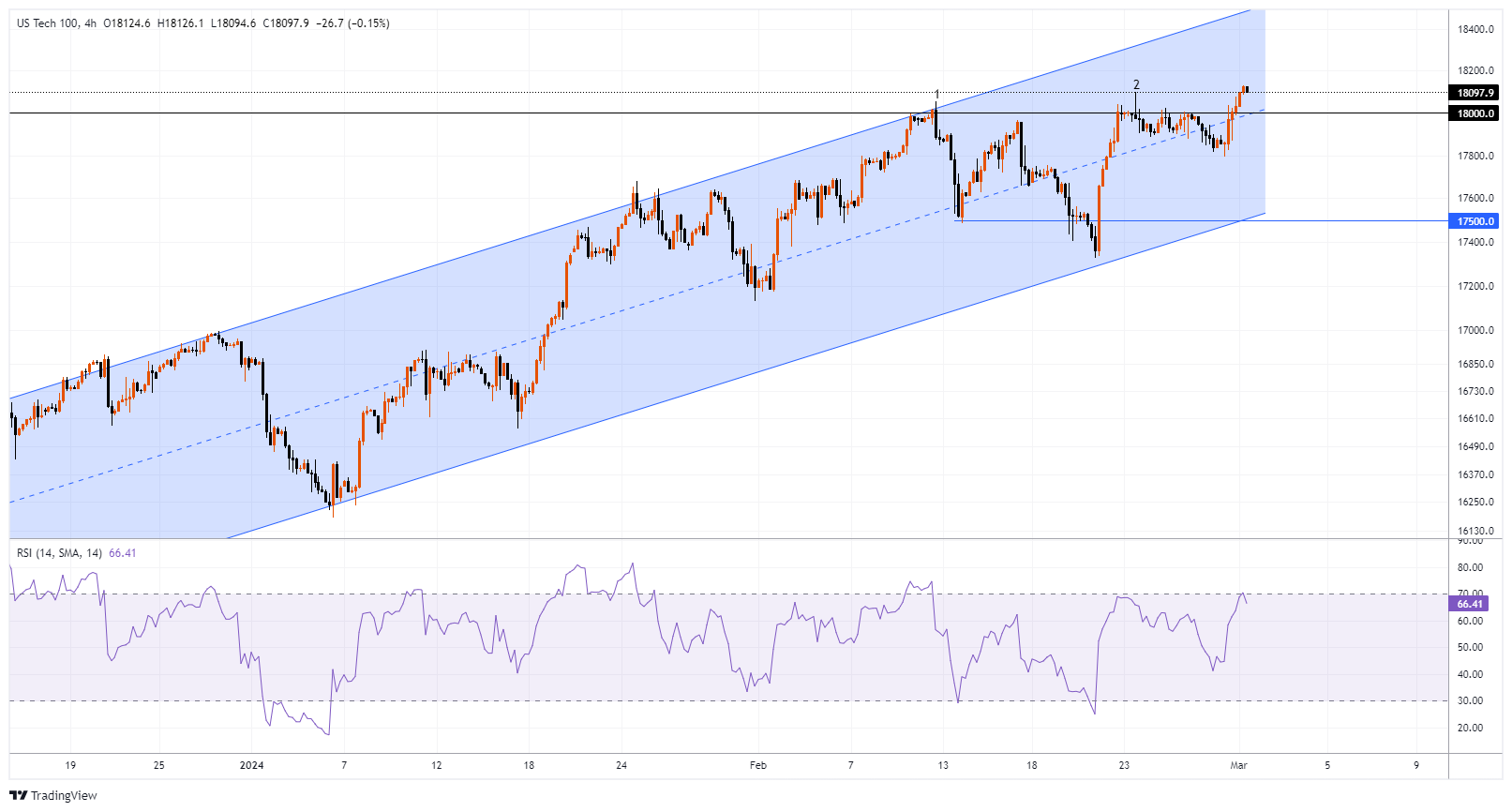Click the Feb date axis label
Viewport: 1512px width, 812px height.
click(x=758, y=765)
